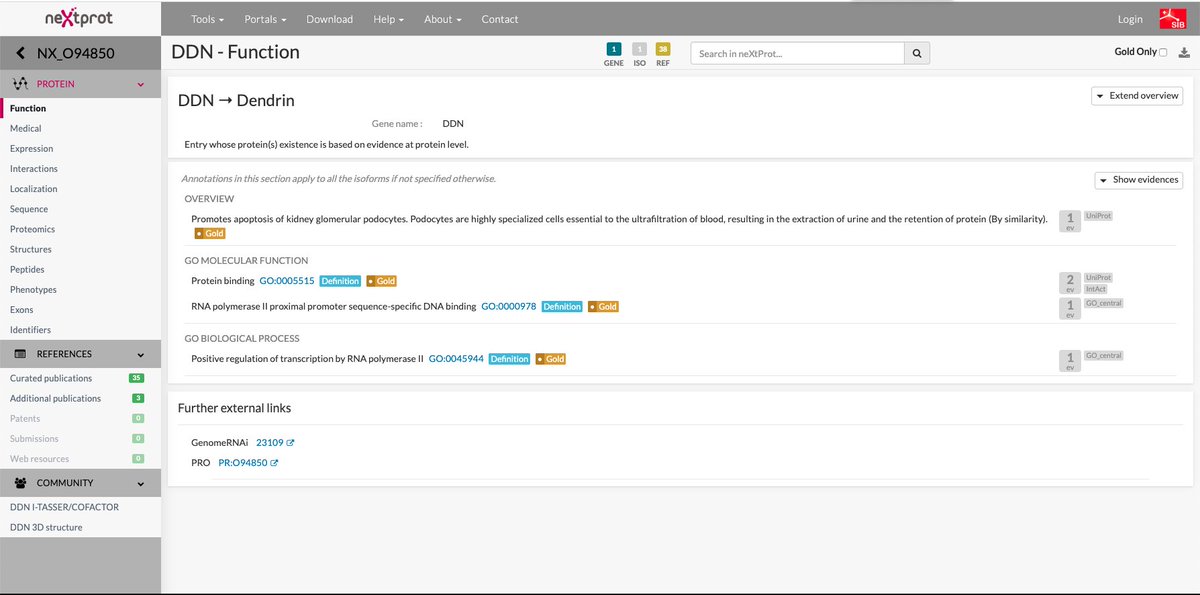Click 1 ev badge for GO:0045944 row

click(x=1070, y=361)
